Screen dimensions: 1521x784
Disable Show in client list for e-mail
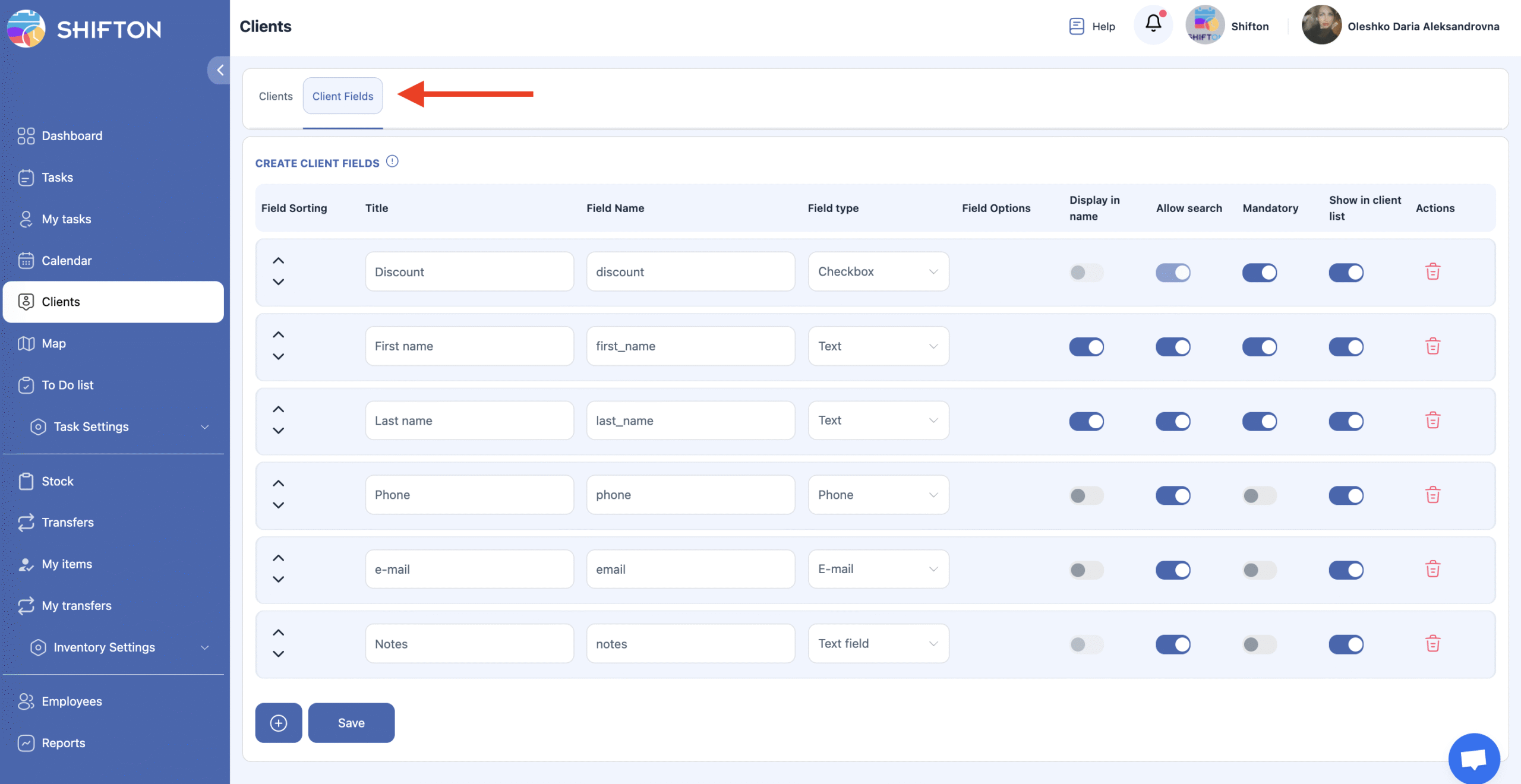click(x=1346, y=570)
